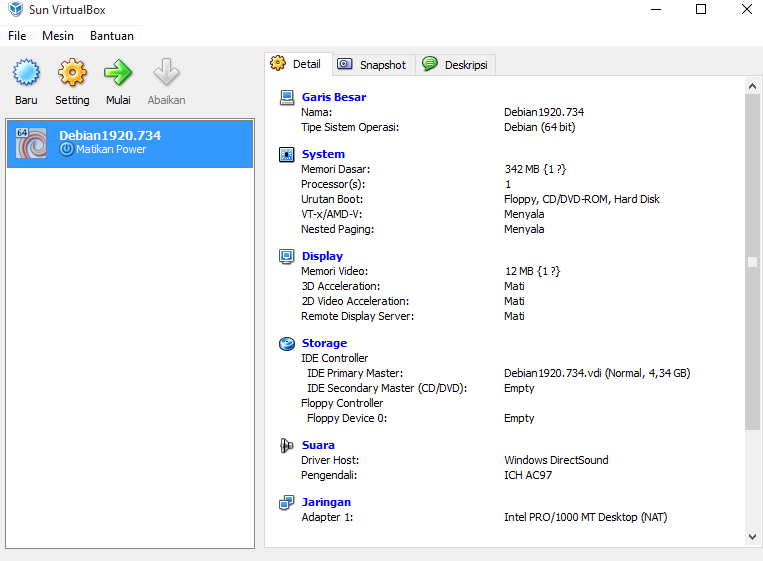Click the Display section screen icon
The image size is (763, 561).
coord(287,256)
